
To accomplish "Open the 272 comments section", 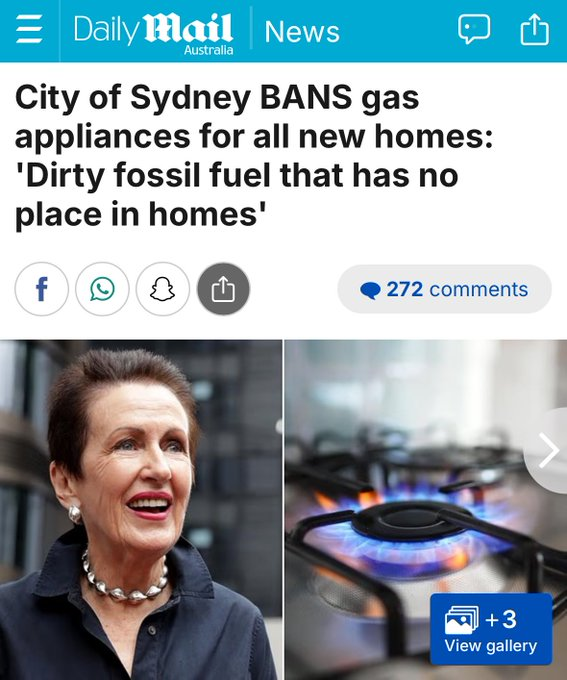I will click(x=445, y=289).
